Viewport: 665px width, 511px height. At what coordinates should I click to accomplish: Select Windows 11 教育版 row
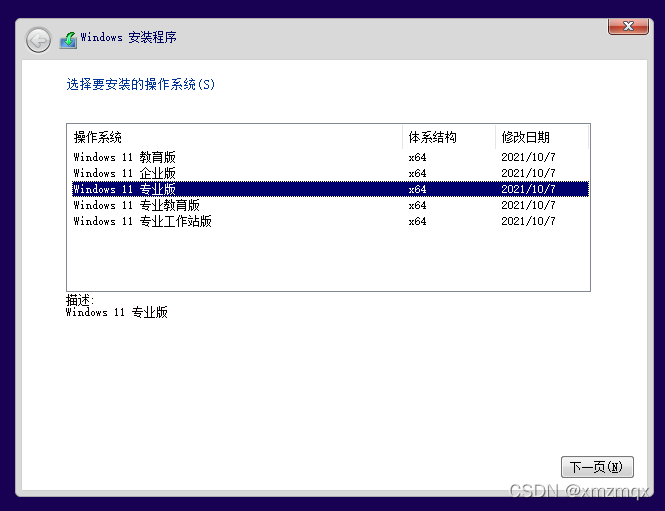coord(330,157)
